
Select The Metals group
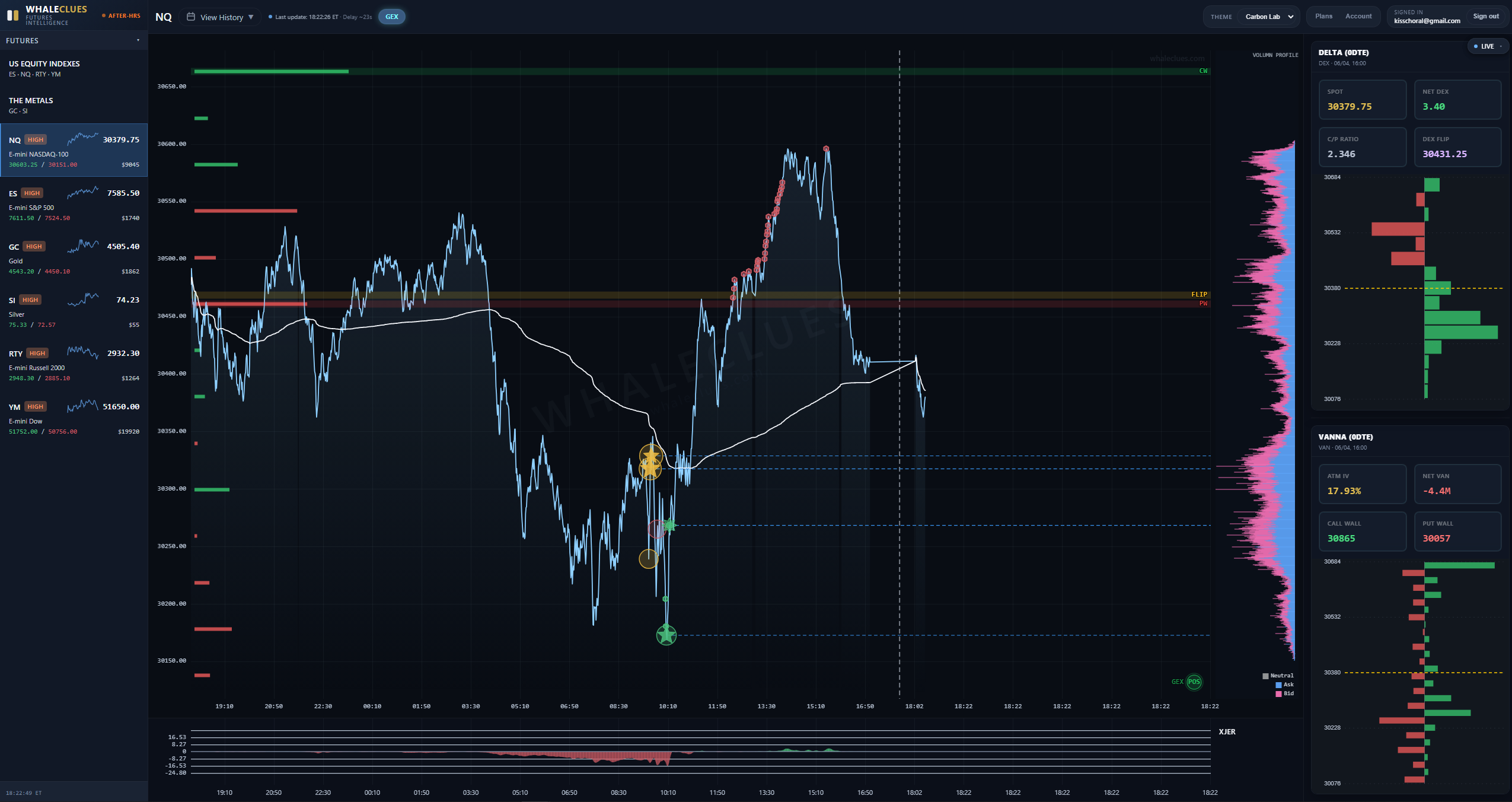pos(74,105)
